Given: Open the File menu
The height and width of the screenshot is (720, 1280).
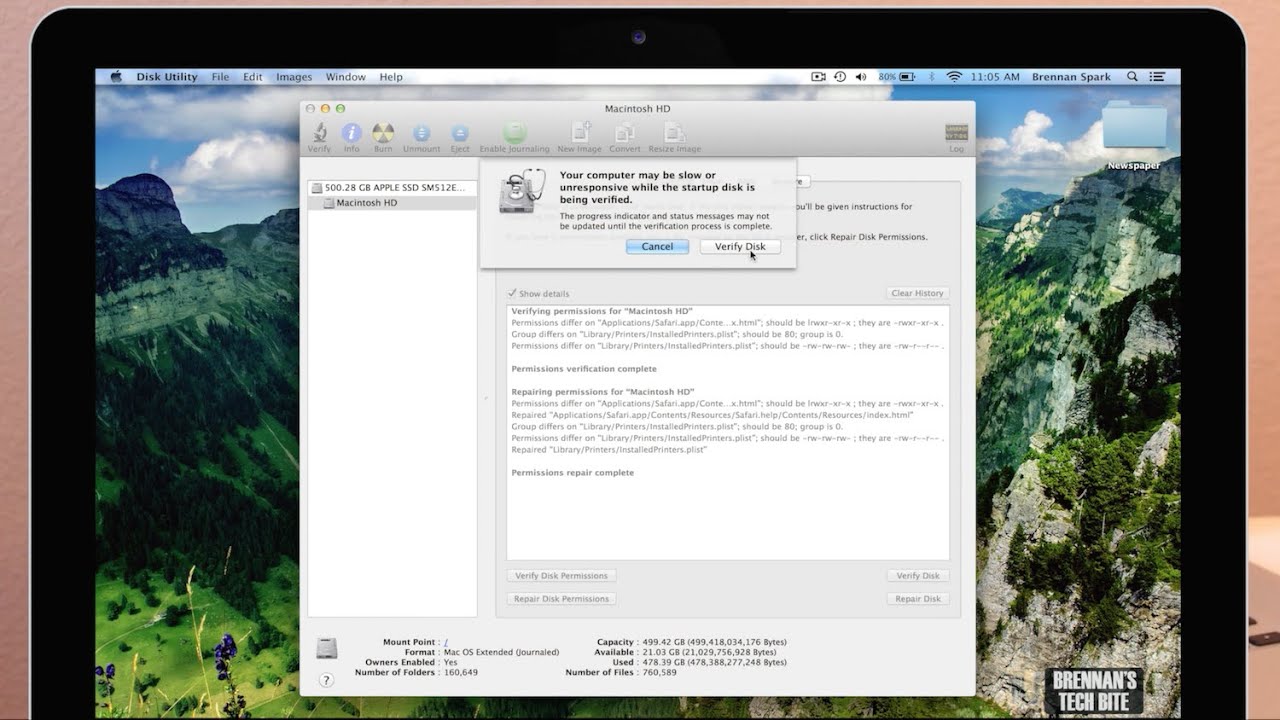Looking at the screenshot, I should click(x=220, y=77).
